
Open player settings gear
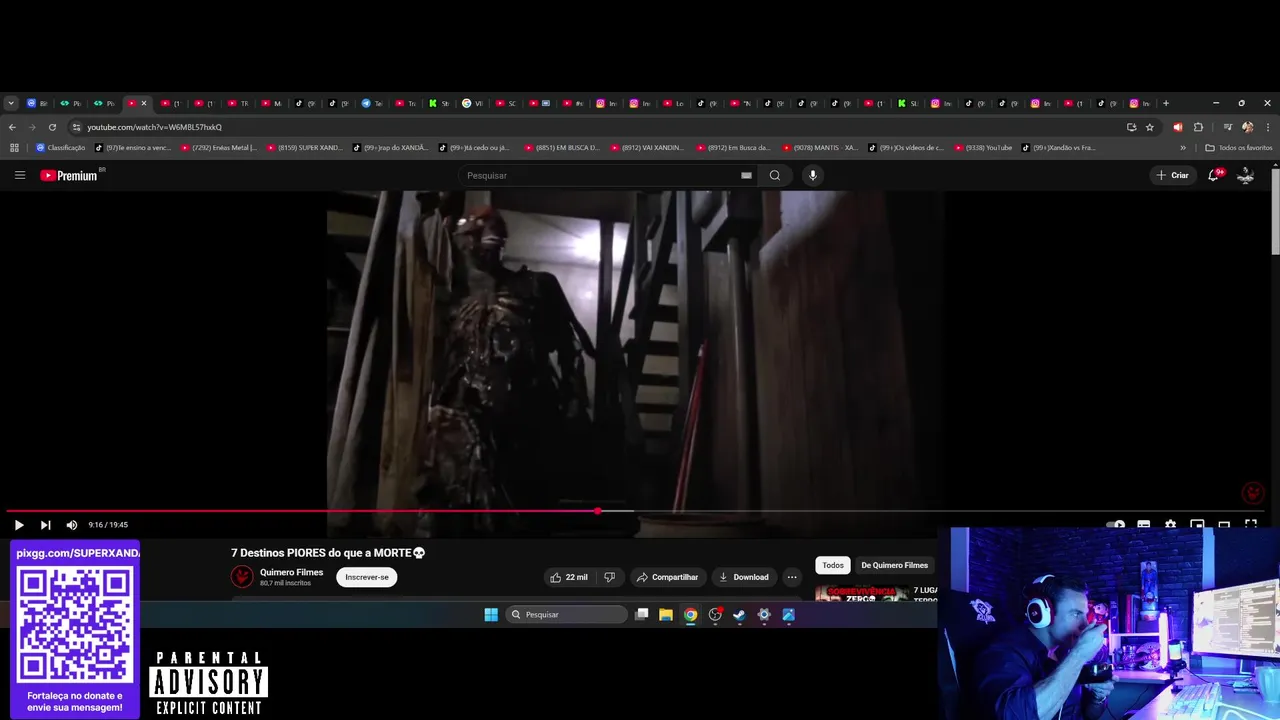point(1170,525)
